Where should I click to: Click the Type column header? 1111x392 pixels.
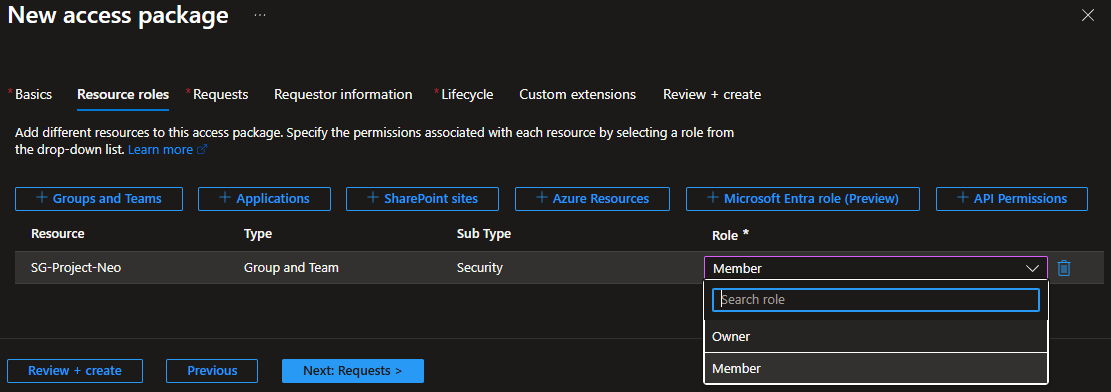[258, 233]
